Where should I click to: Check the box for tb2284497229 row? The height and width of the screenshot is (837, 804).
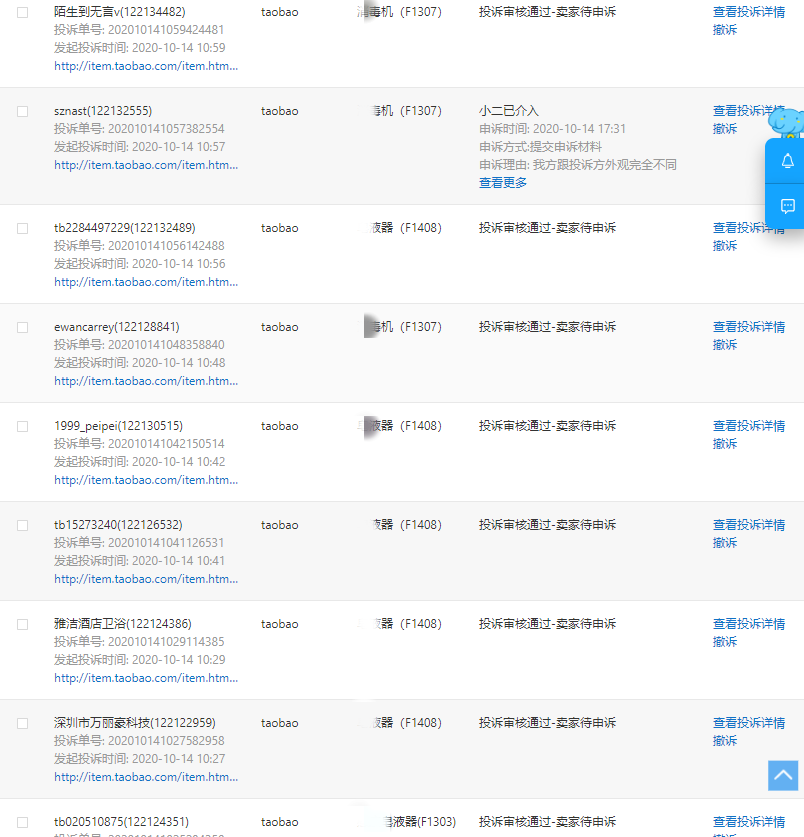pyautogui.click(x=22, y=228)
